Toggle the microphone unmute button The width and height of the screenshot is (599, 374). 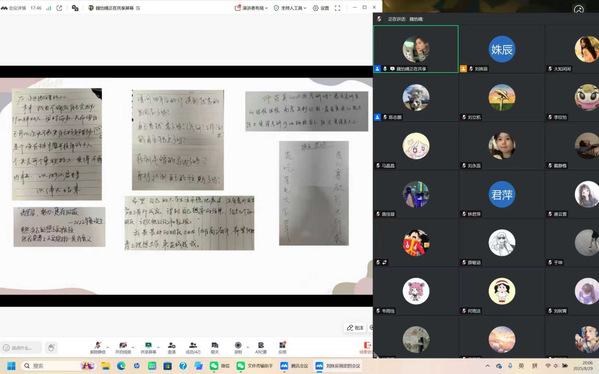(x=97, y=347)
